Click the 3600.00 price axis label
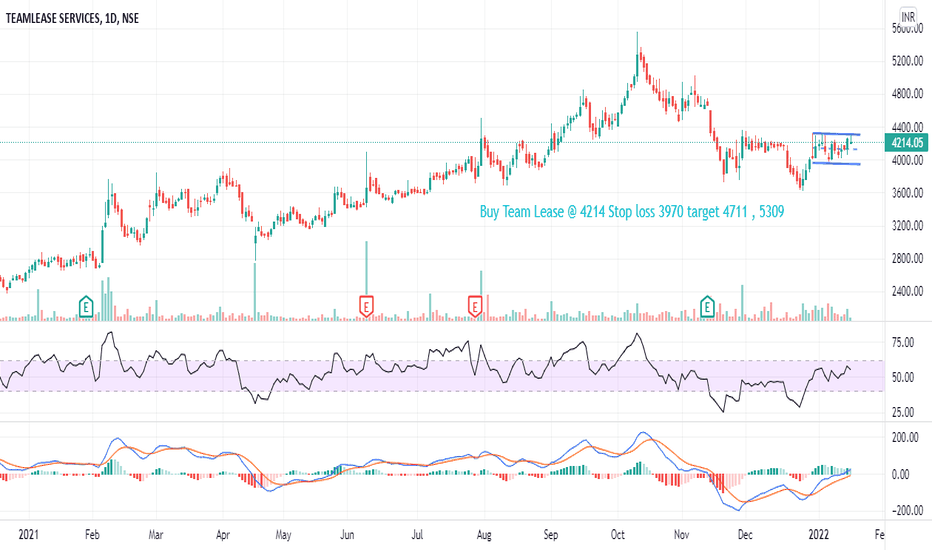The height and width of the screenshot is (550, 932). [x=908, y=193]
